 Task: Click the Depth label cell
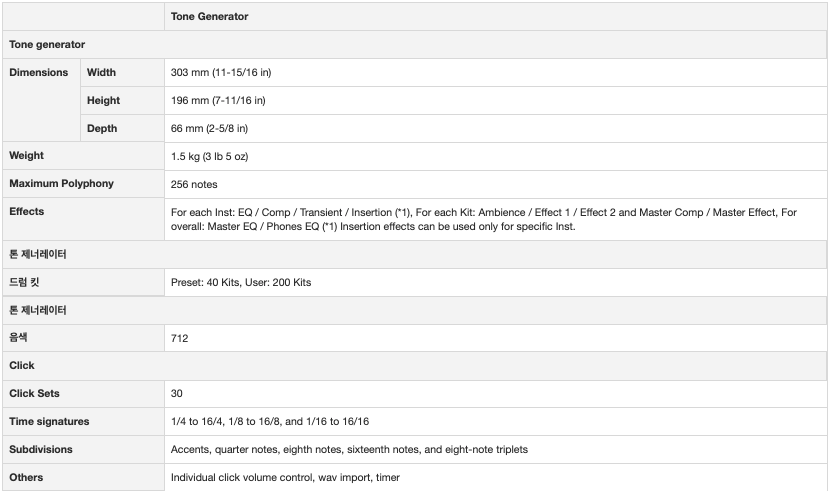102,129
